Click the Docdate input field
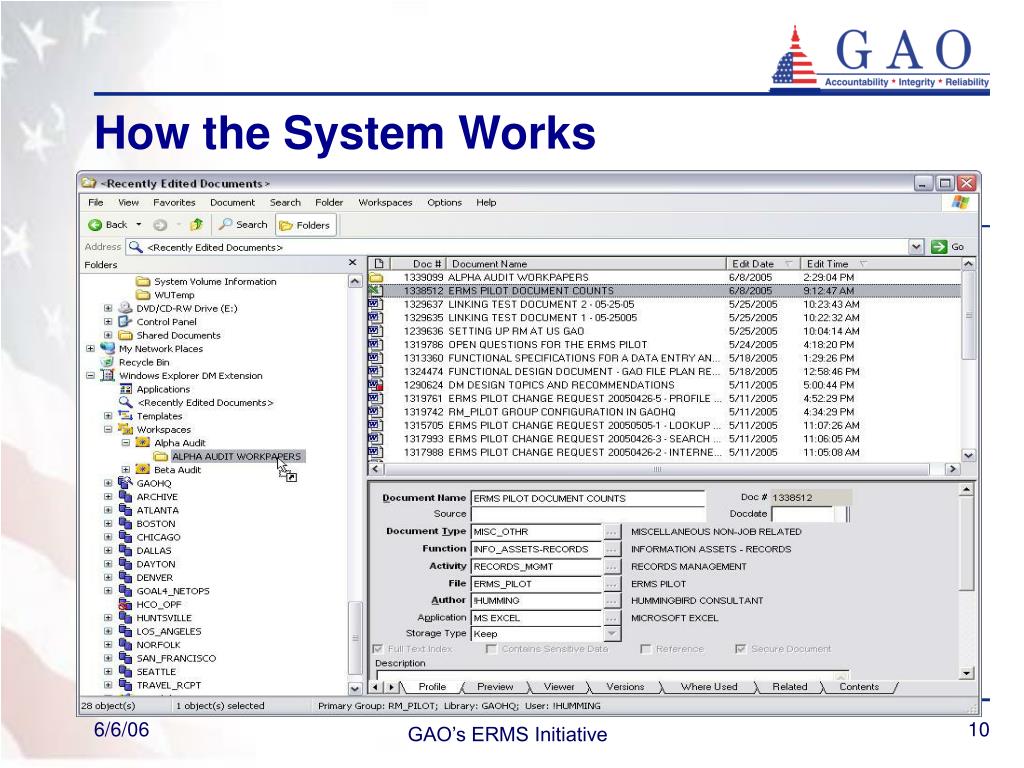 803,514
